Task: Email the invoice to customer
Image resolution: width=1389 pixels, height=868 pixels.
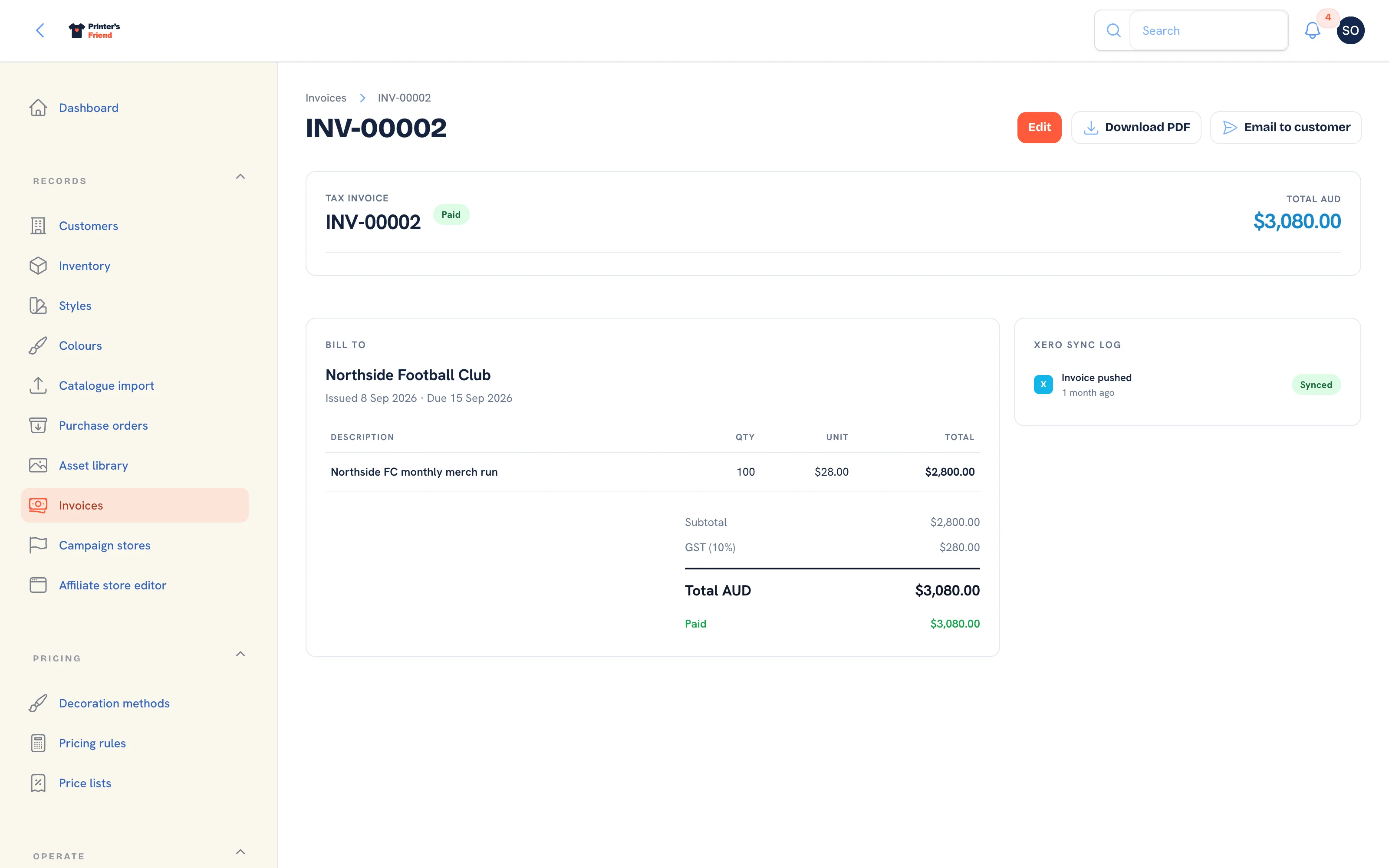Action: pyautogui.click(x=1286, y=128)
